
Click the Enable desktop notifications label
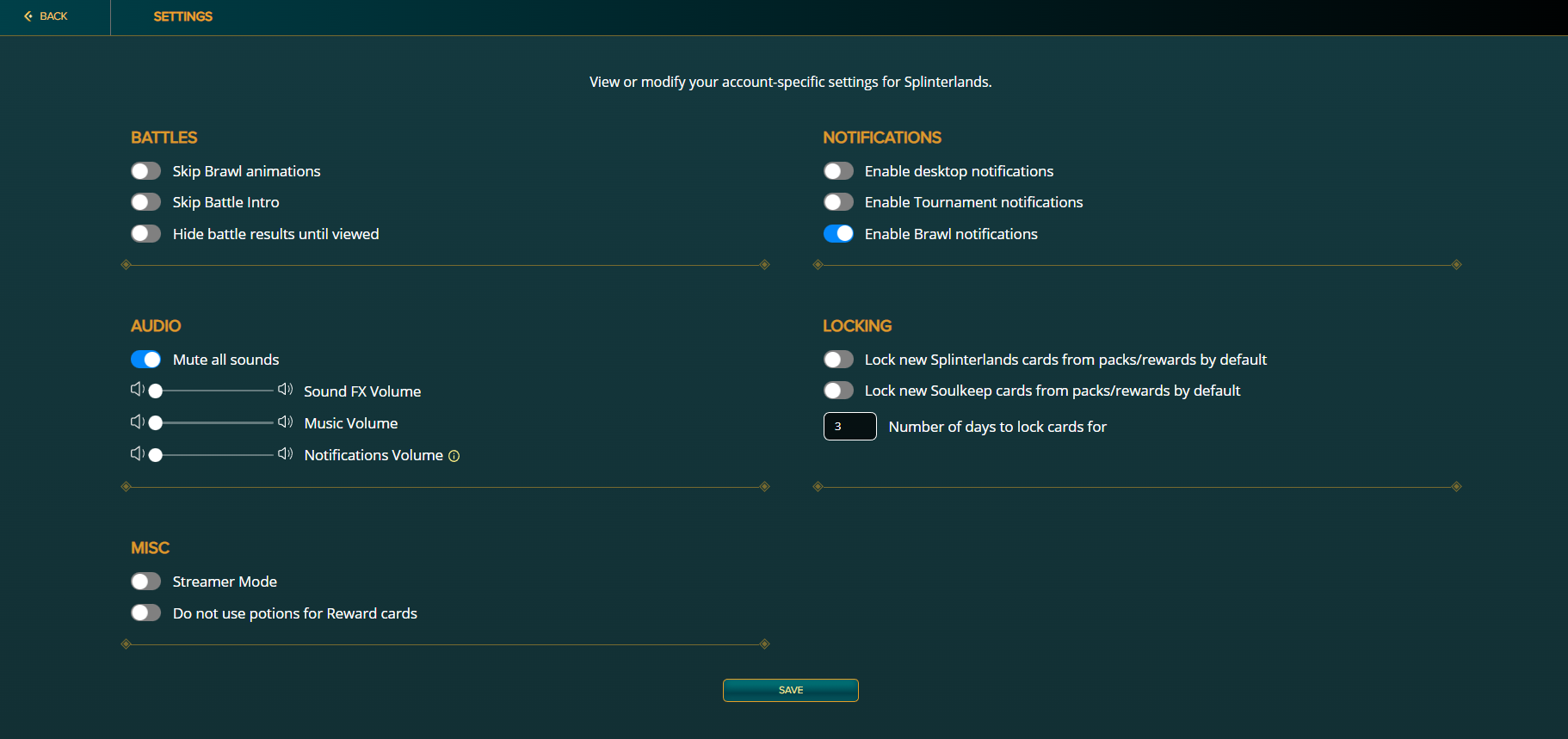[959, 171]
